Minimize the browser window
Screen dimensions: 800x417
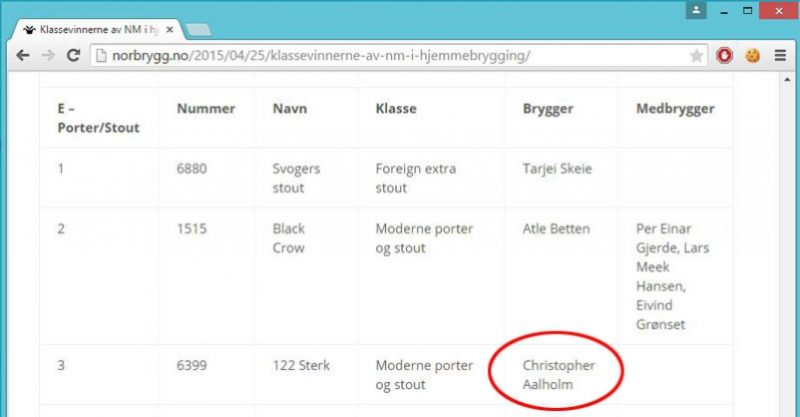(x=723, y=11)
